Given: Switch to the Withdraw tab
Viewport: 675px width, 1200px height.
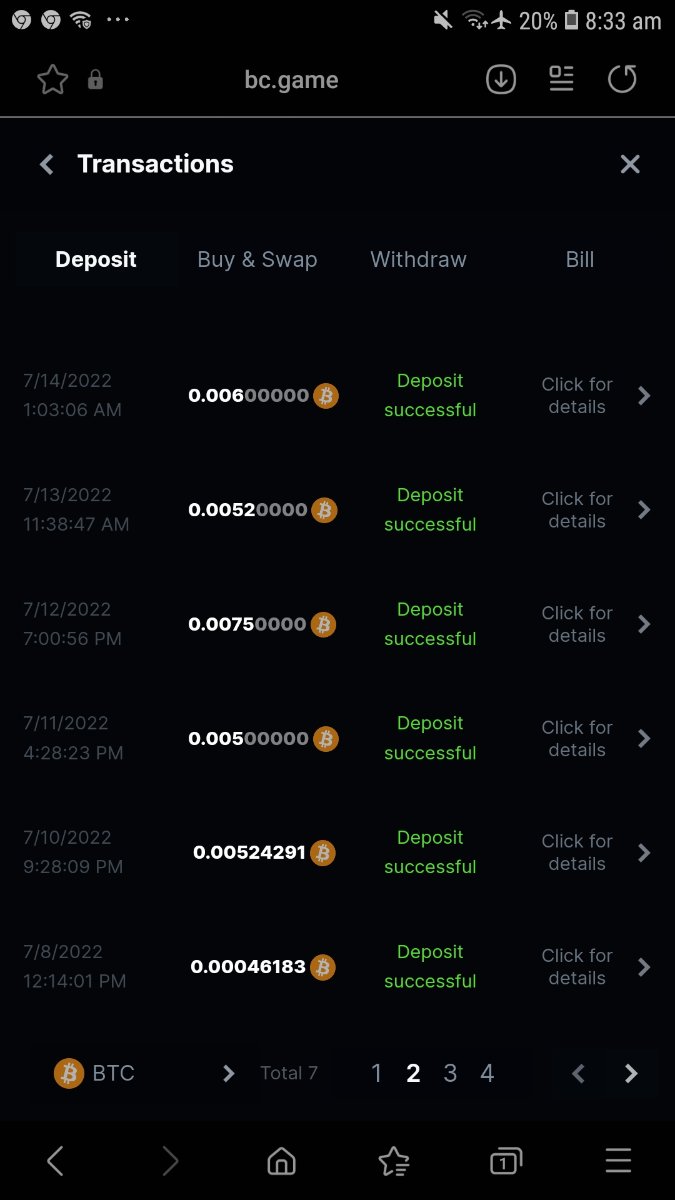Looking at the screenshot, I should click(418, 260).
